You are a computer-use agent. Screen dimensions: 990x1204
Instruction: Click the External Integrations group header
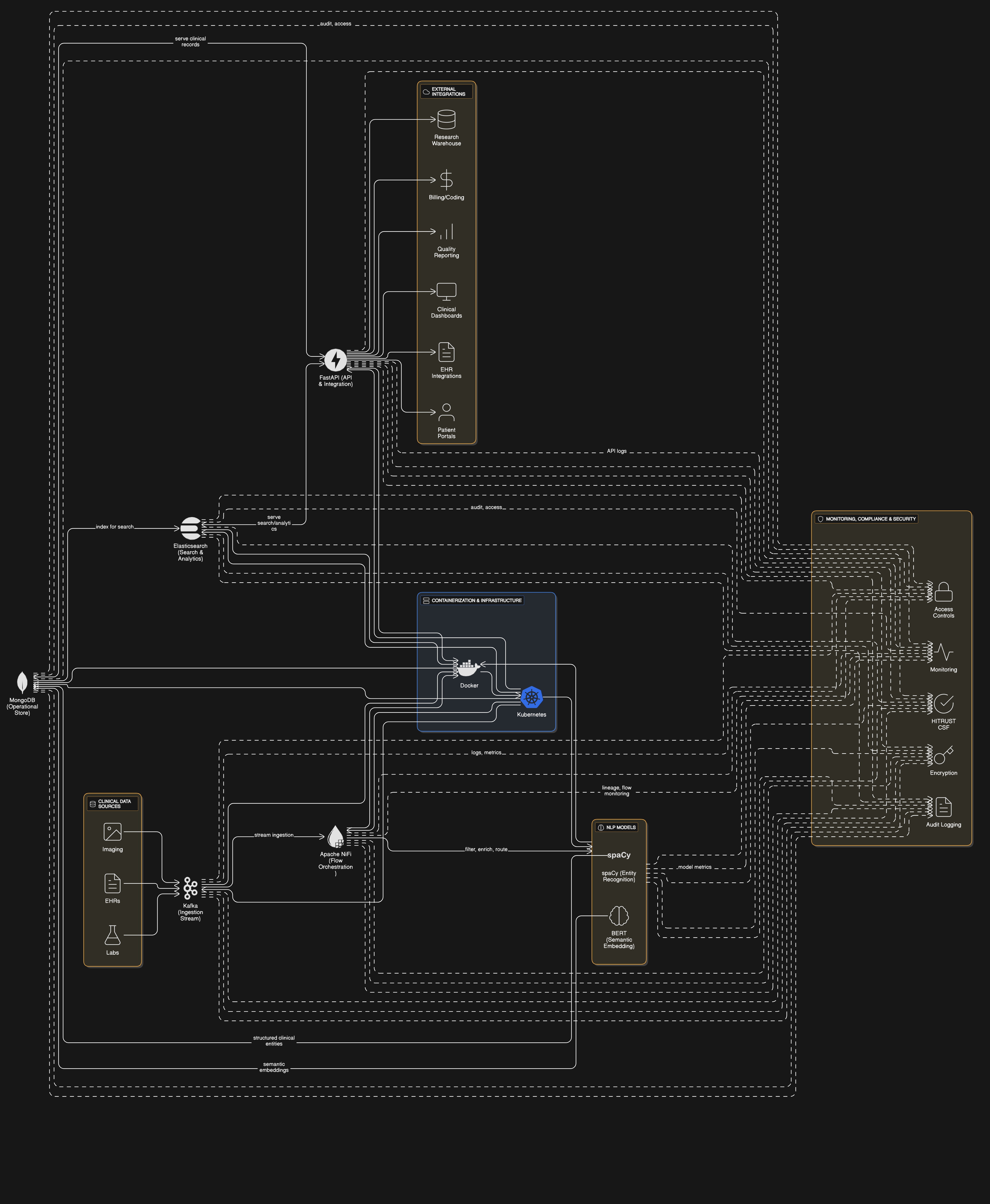(x=447, y=92)
